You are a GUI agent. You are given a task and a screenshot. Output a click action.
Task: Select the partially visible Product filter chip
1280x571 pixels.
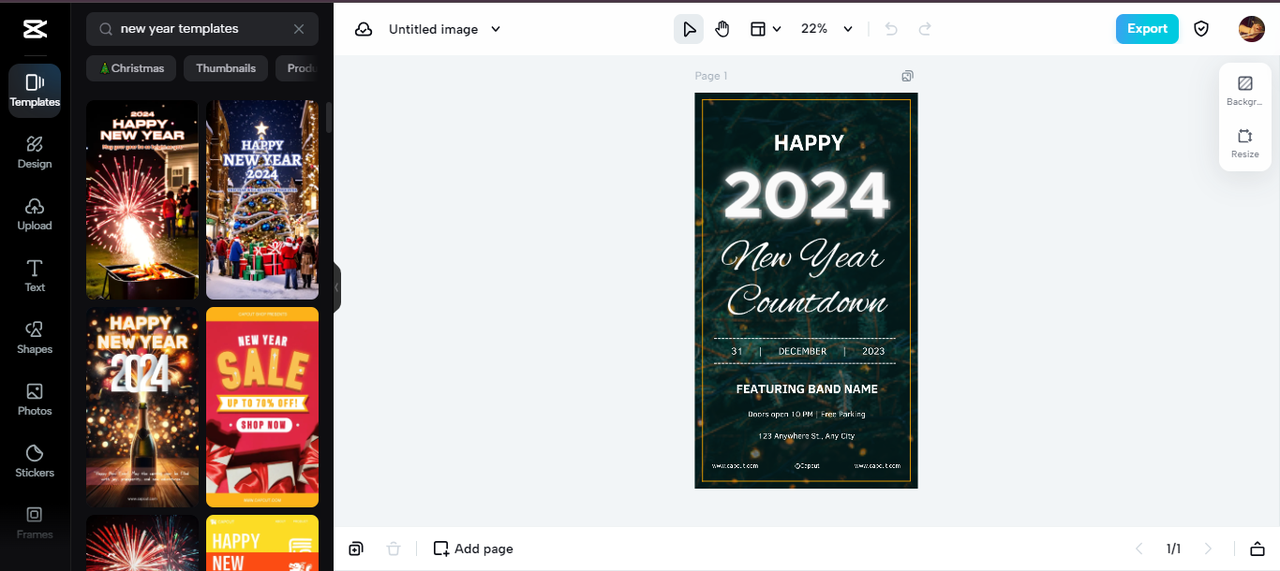coord(298,68)
